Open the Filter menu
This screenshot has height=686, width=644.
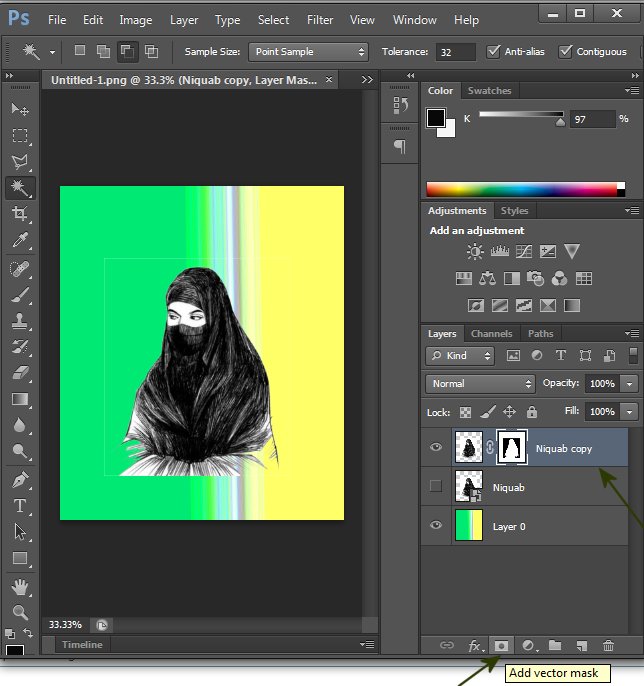tap(320, 20)
